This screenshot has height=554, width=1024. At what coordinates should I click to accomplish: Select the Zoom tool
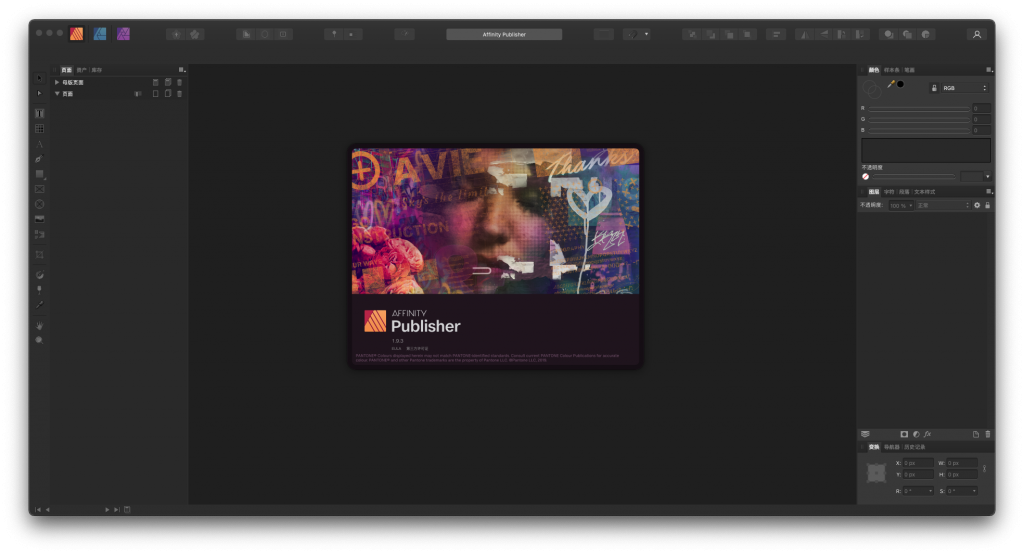tap(39, 340)
